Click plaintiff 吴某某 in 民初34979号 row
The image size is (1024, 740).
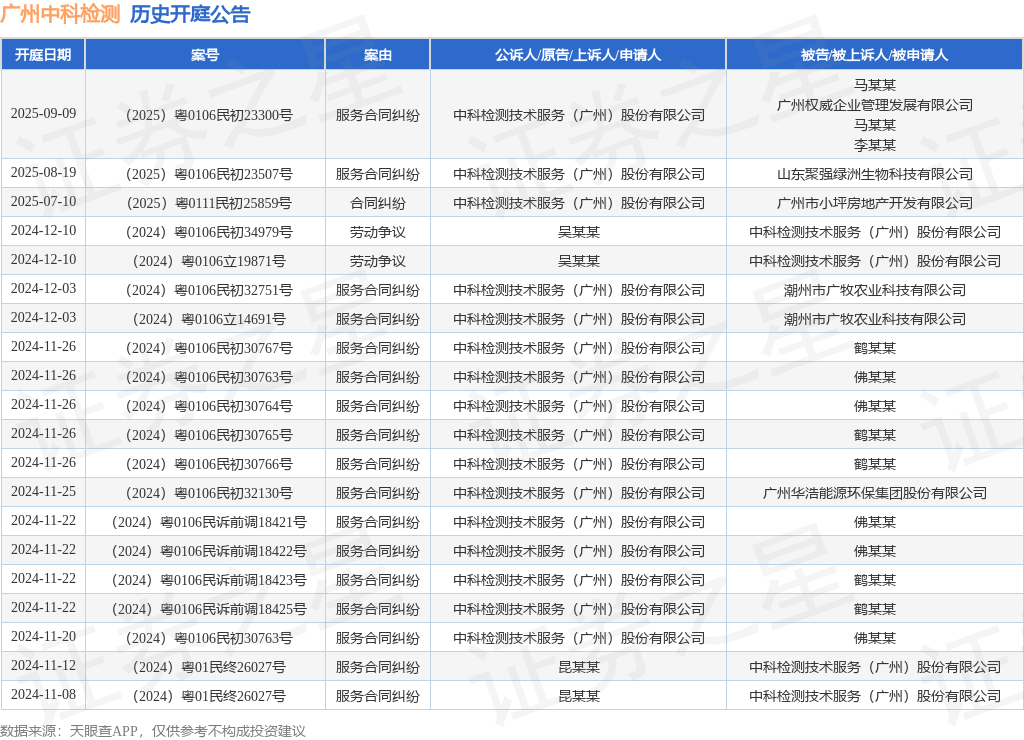click(x=579, y=233)
